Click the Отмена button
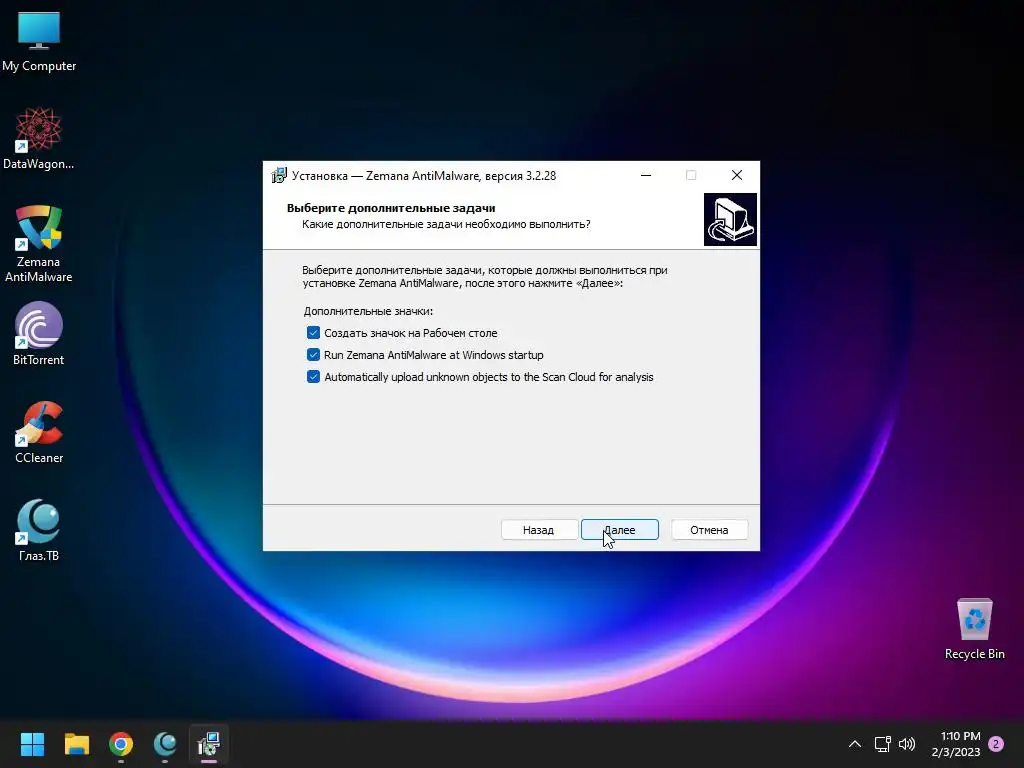 (x=709, y=530)
